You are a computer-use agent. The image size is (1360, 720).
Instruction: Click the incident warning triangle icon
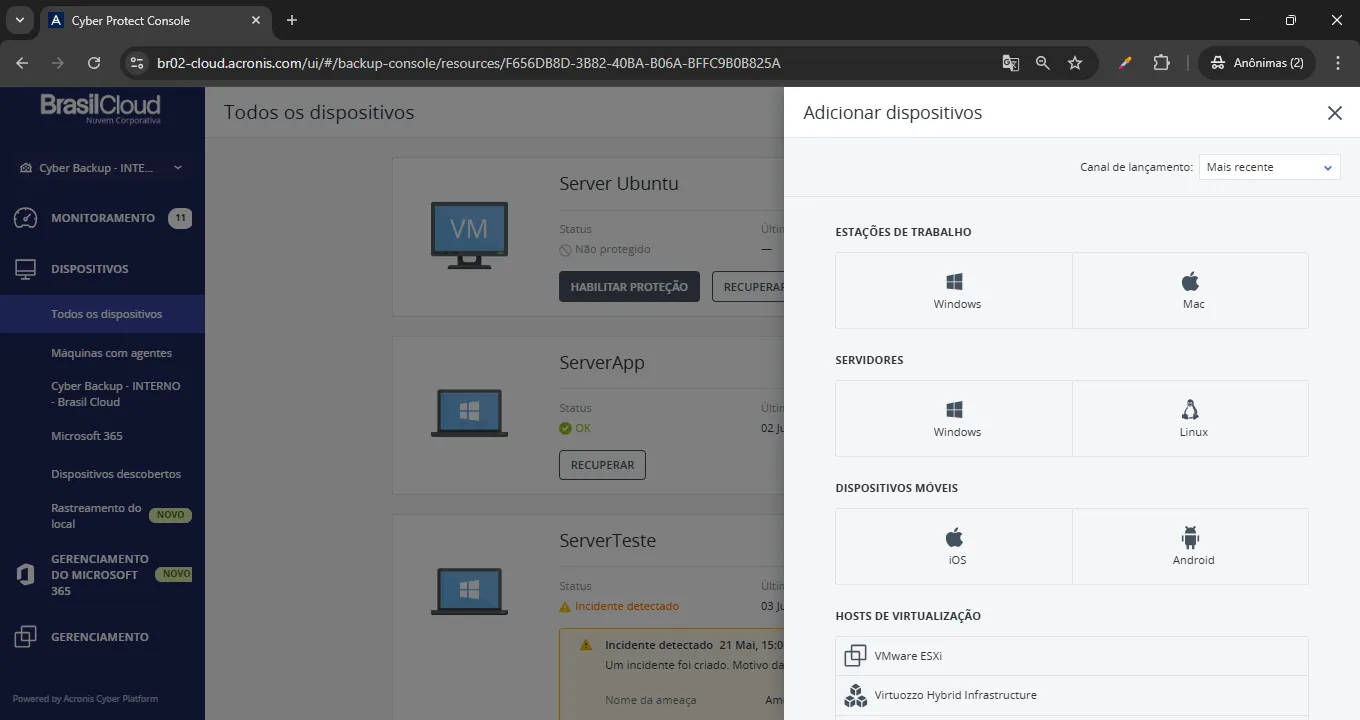(x=586, y=645)
